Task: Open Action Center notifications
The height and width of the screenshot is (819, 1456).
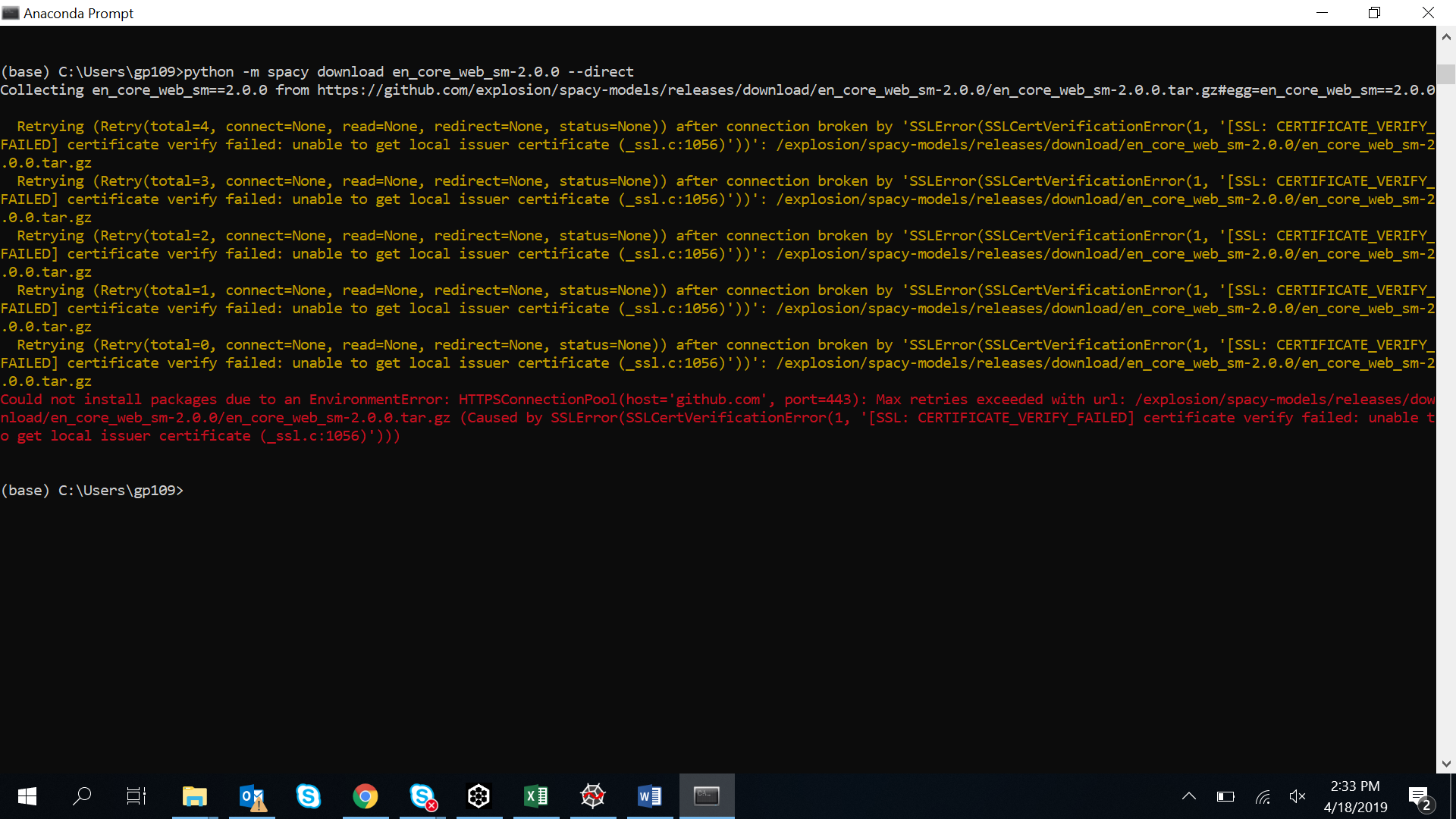Action: pos(1420,798)
